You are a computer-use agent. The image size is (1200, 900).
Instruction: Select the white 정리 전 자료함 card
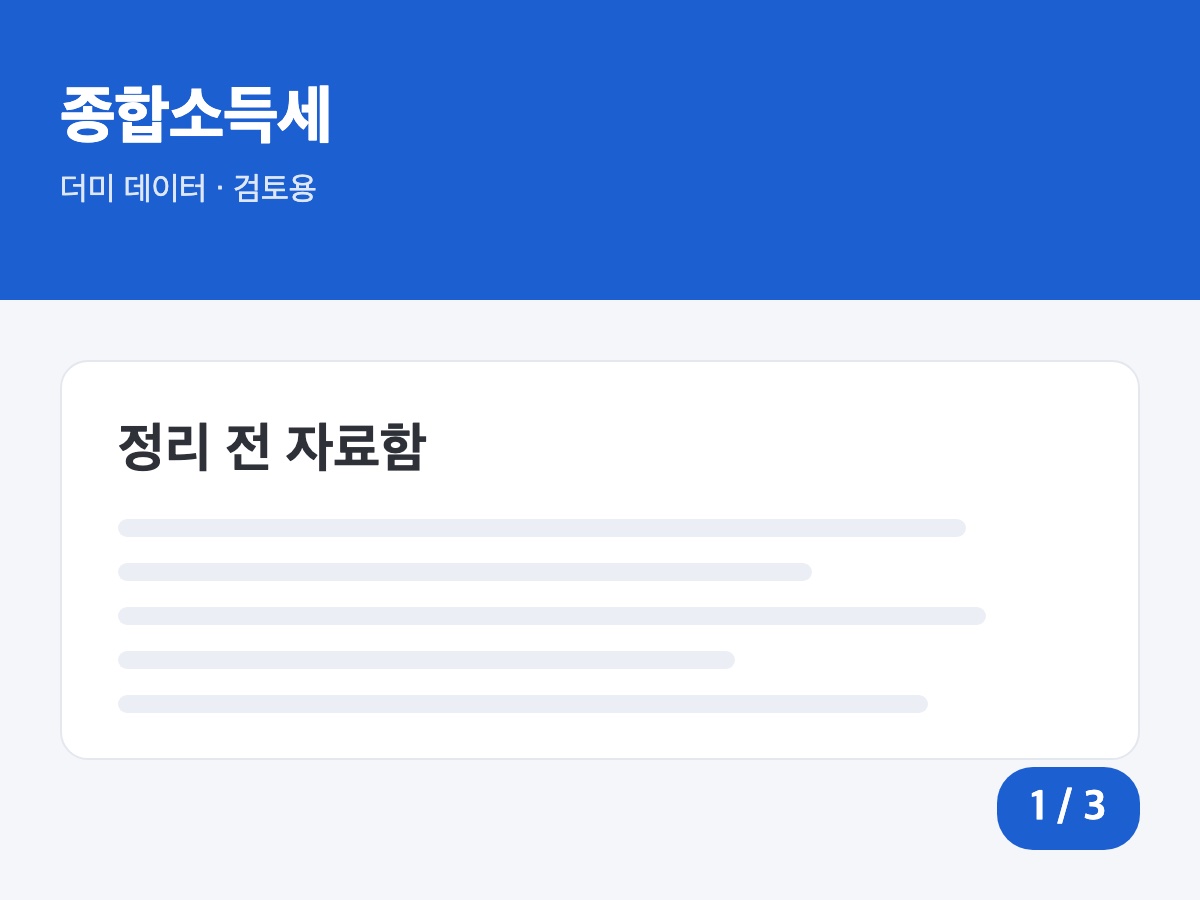[x=600, y=560]
